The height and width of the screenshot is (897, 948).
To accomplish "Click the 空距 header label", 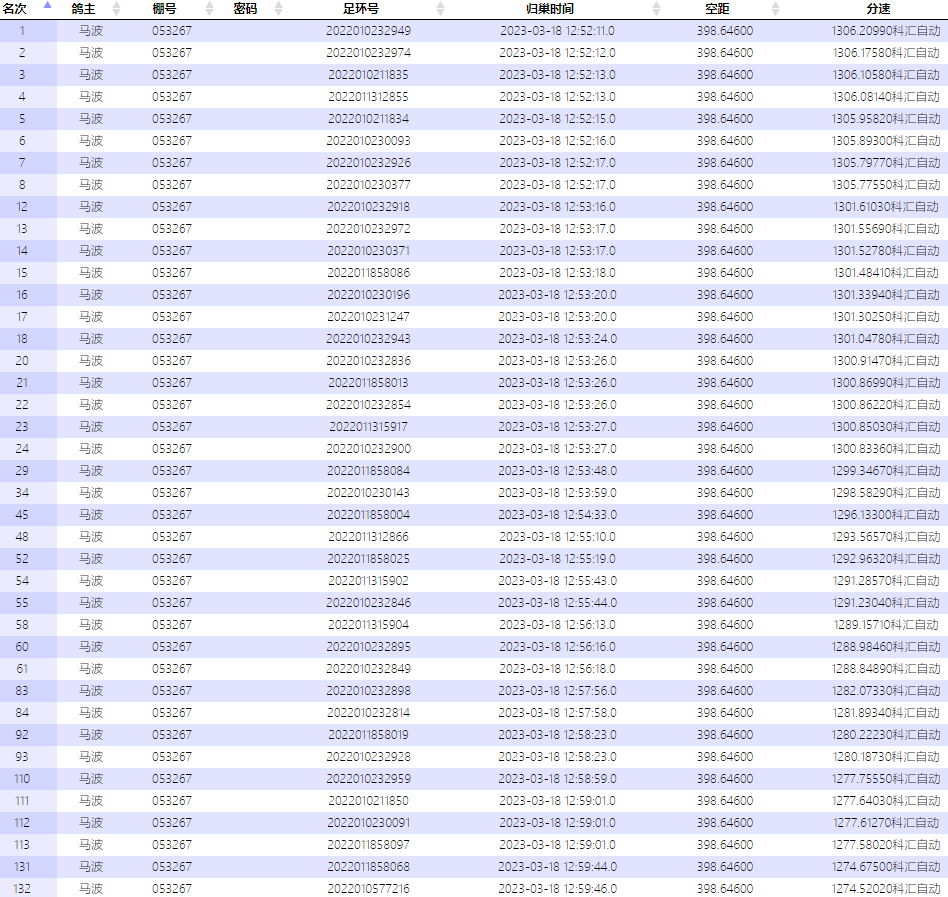I will 717,9.
